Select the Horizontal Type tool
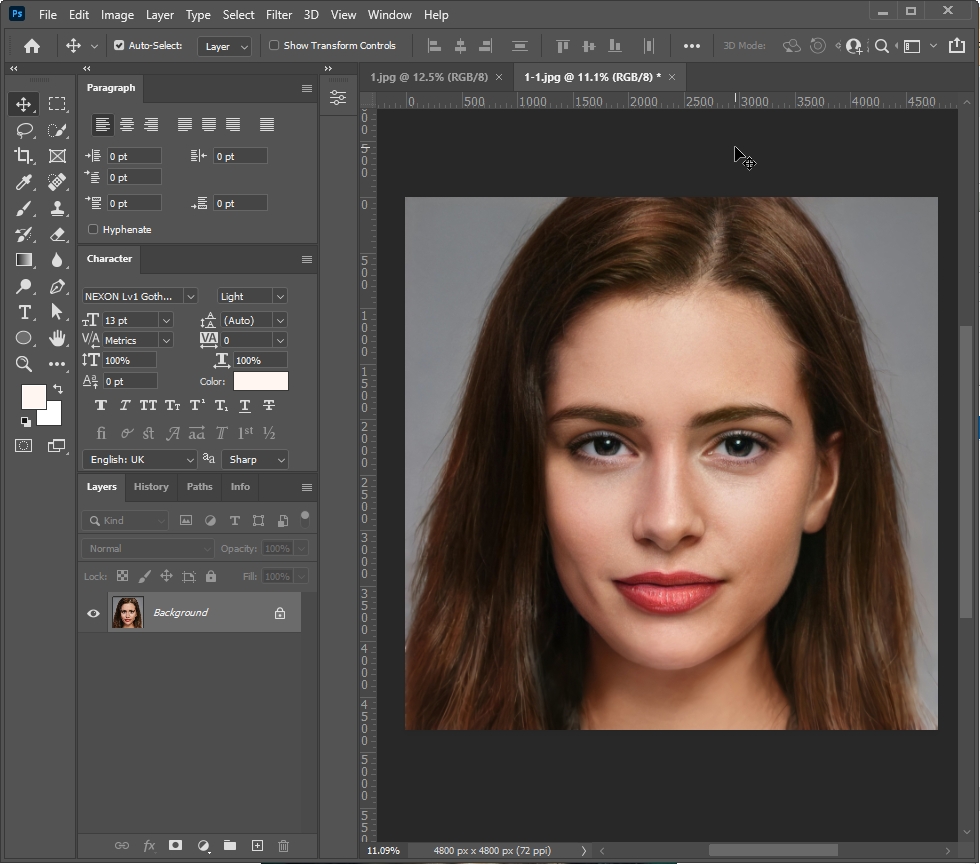This screenshot has height=864, width=980. pos(24,312)
